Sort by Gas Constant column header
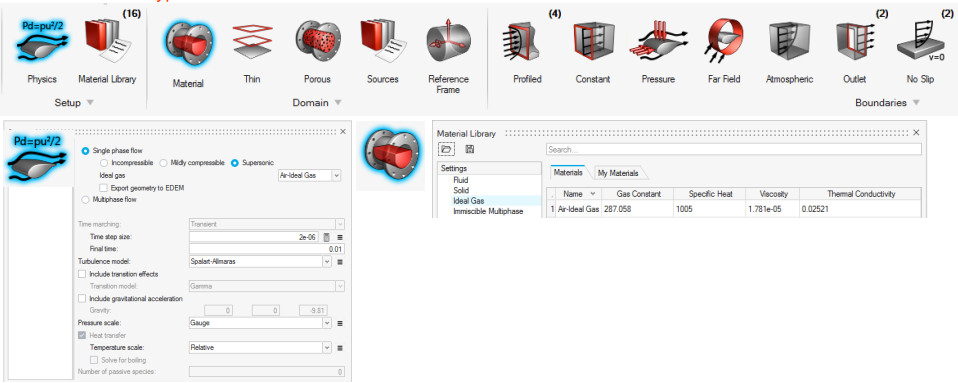Viewport: 958px width, 383px height. point(637,194)
